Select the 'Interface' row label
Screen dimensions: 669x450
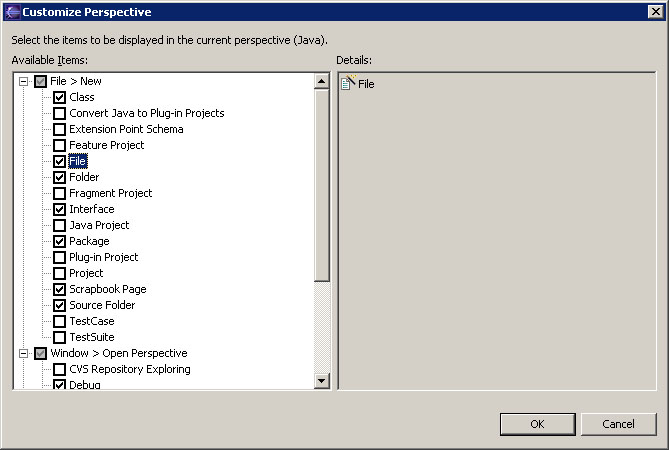pos(92,209)
